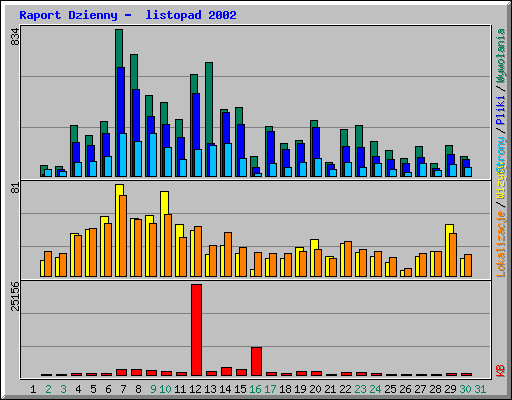Click day label '30' on the x-axis

[x=465, y=389]
